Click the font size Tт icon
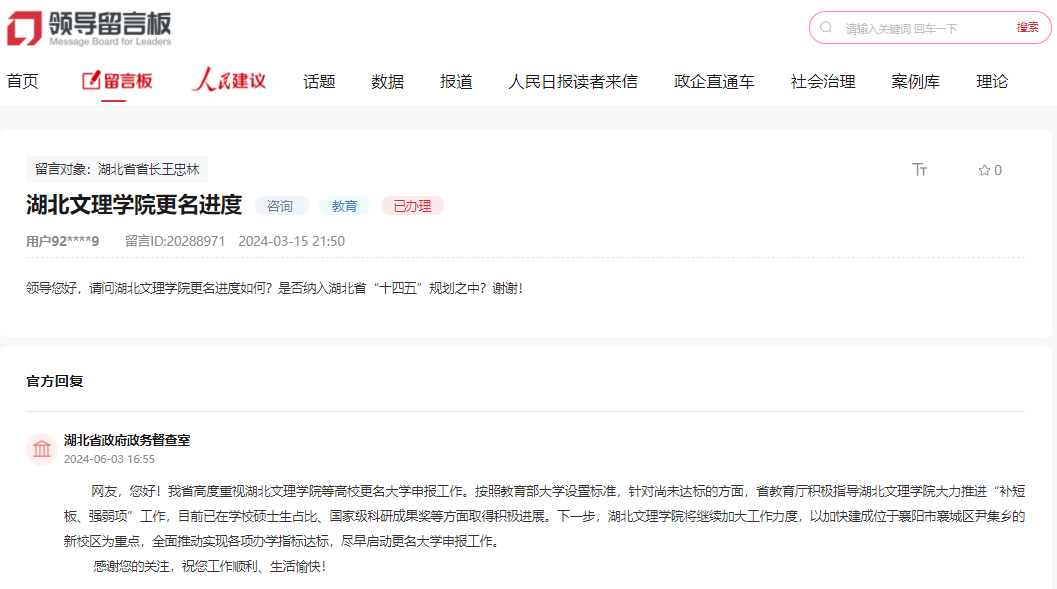Viewport: 1057px width, 589px height. [920, 170]
